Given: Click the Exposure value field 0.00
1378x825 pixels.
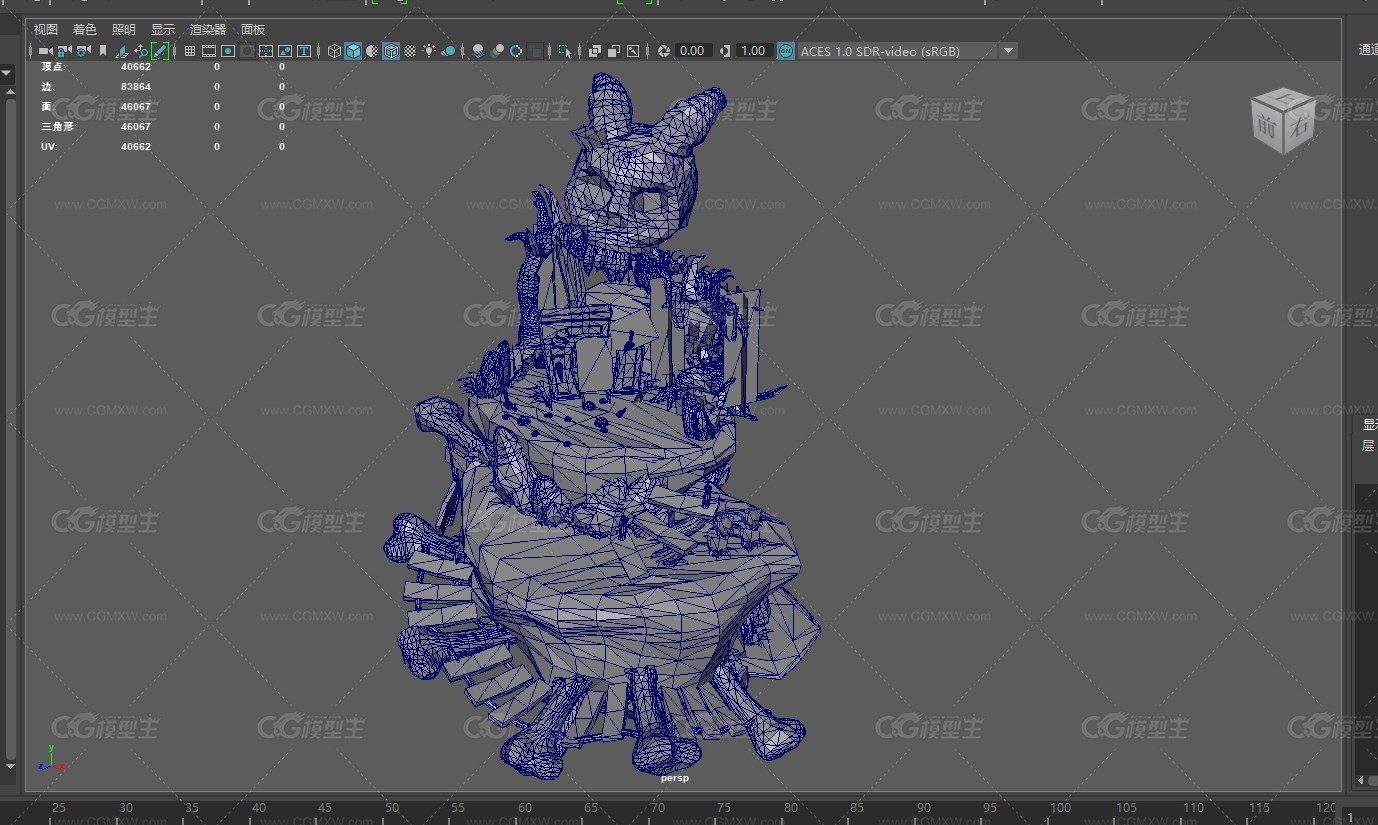Looking at the screenshot, I should pyautogui.click(x=693, y=51).
